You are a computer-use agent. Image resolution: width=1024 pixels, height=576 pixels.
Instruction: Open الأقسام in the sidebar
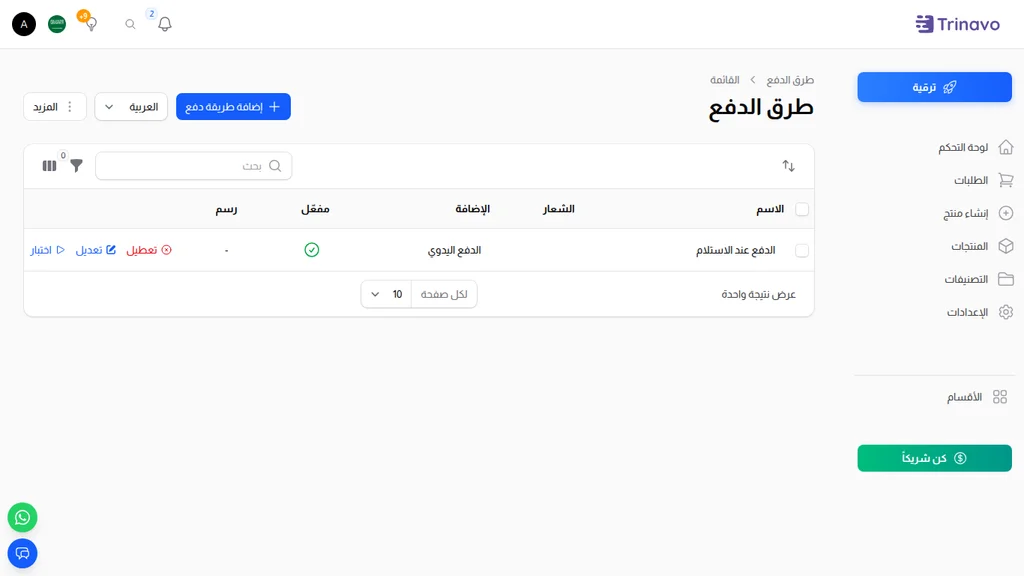pyautogui.click(x=965, y=397)
